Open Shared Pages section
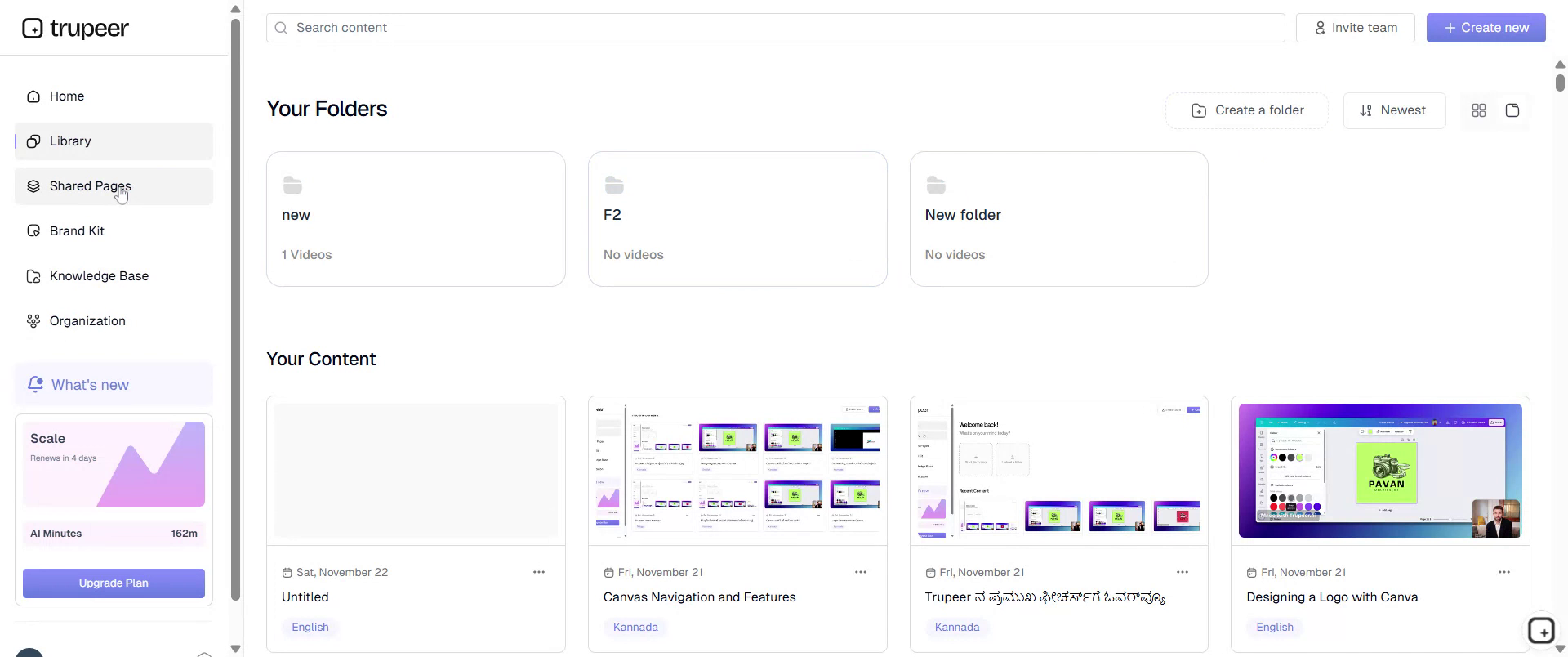This screenshot has width=1568, height=657. (114, 186)
